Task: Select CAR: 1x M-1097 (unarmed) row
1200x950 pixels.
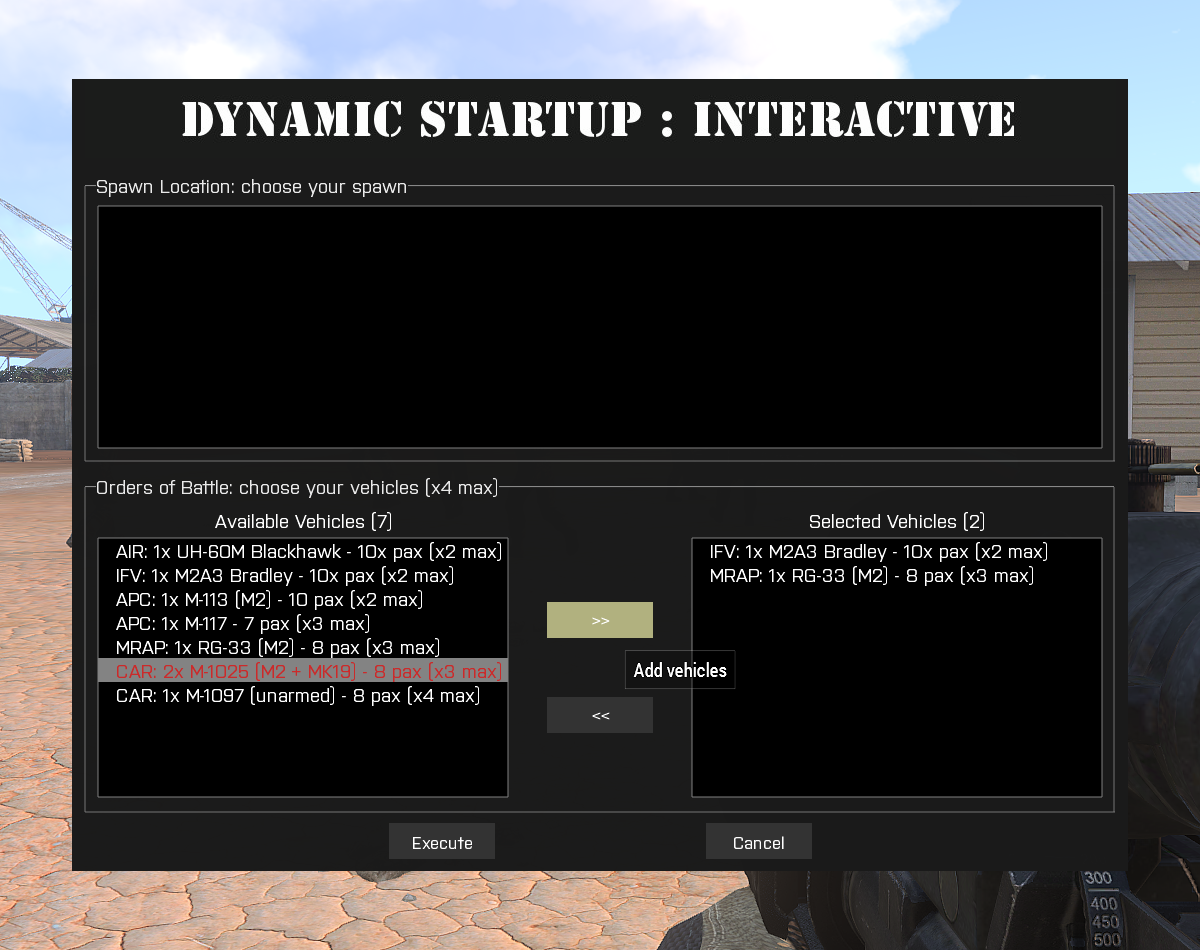Action: [303, 695]
